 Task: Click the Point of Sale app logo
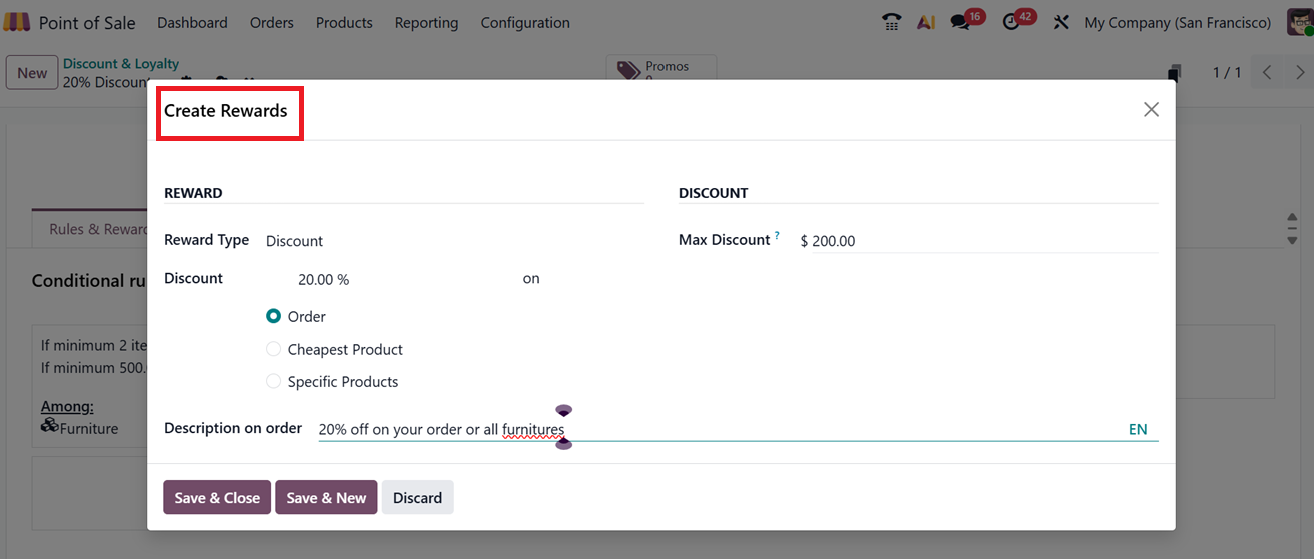click(x=17, y=22)
